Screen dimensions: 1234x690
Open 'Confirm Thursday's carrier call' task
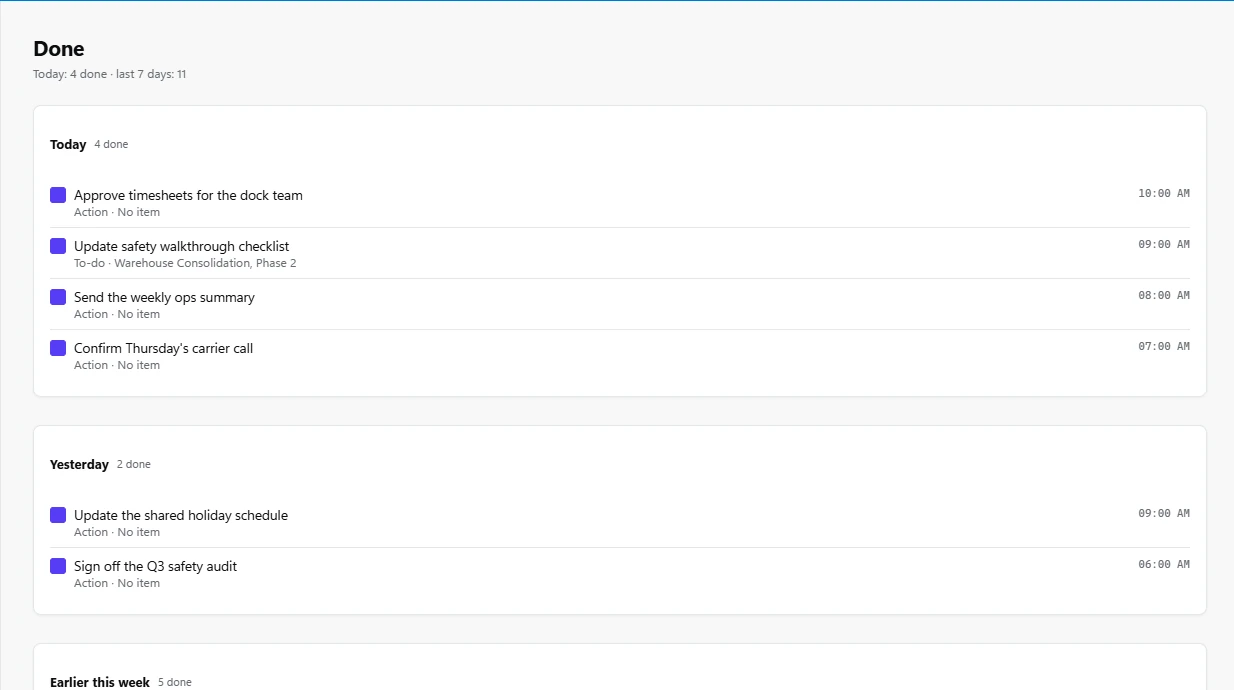(x=163, y=348)
